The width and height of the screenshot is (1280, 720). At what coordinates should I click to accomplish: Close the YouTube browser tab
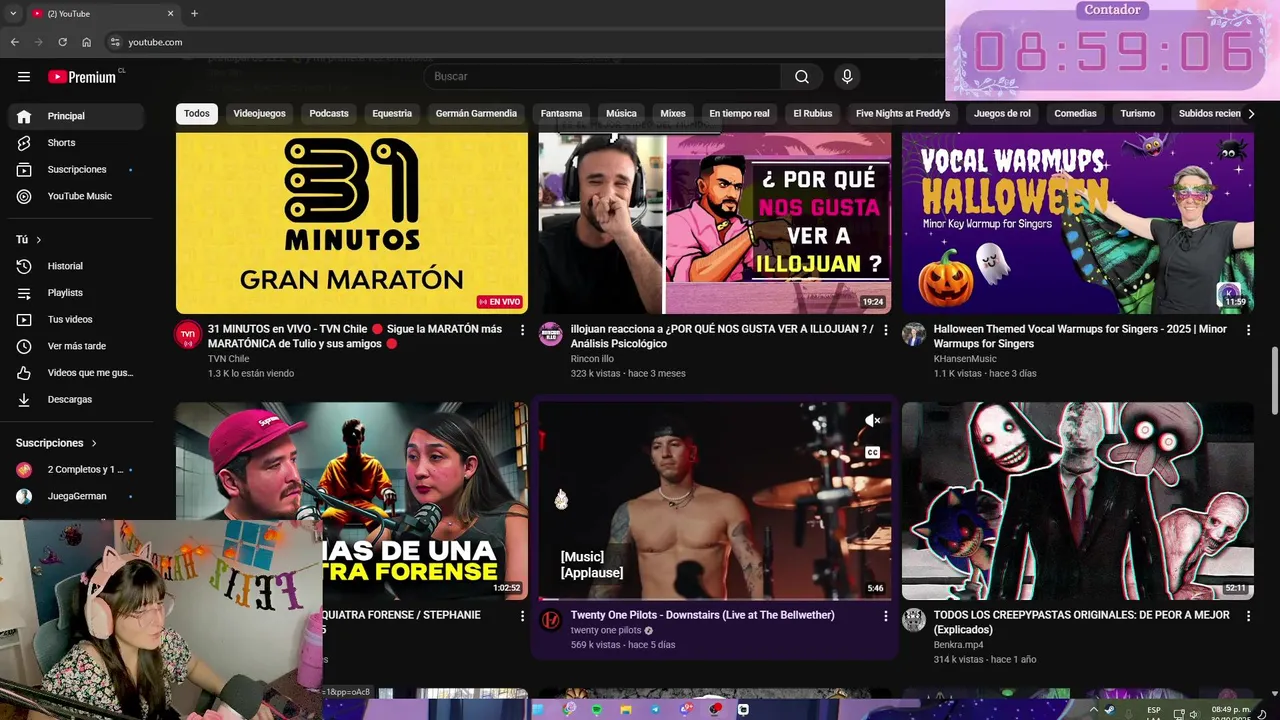coord(170,13)
